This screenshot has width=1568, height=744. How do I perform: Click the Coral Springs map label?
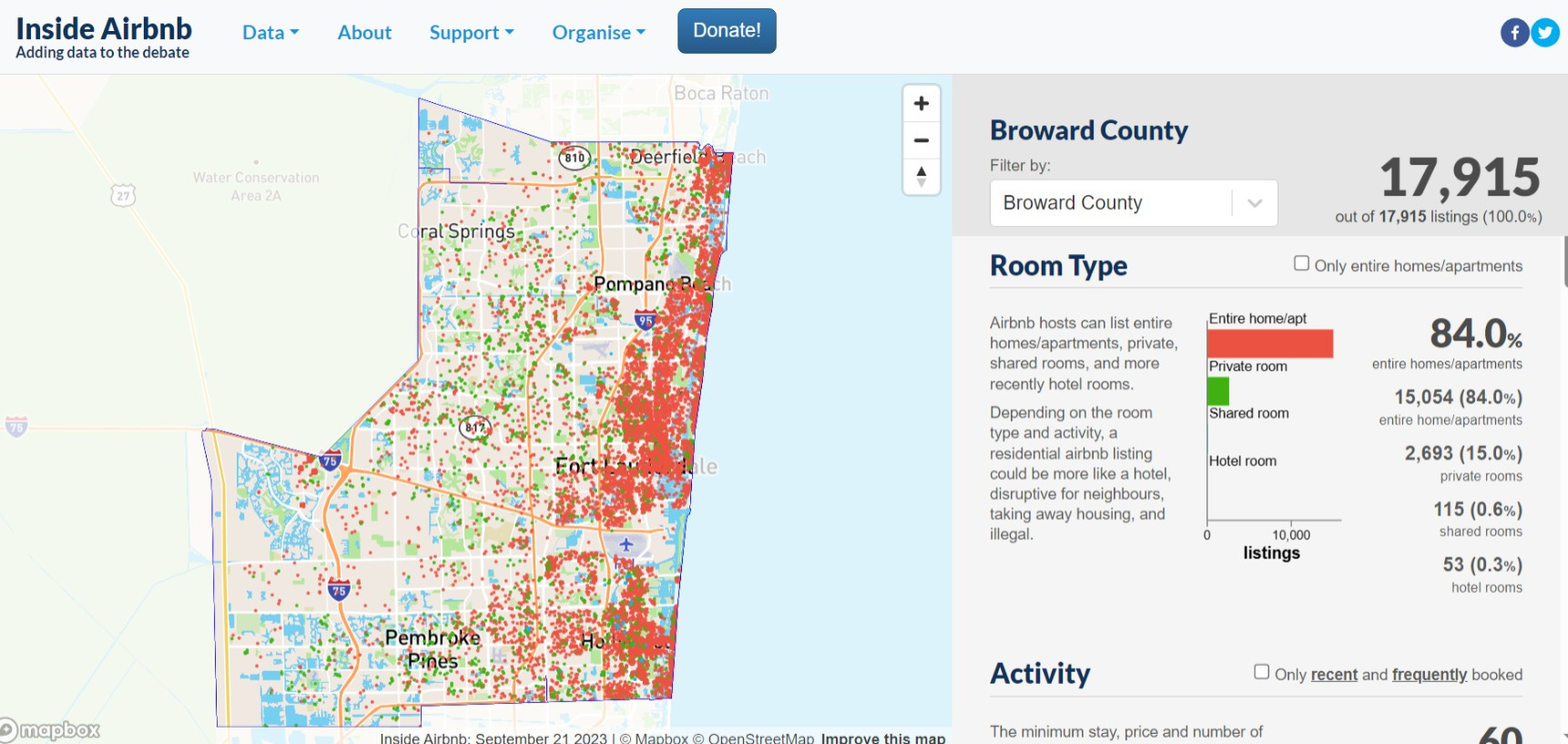point(456,231)
